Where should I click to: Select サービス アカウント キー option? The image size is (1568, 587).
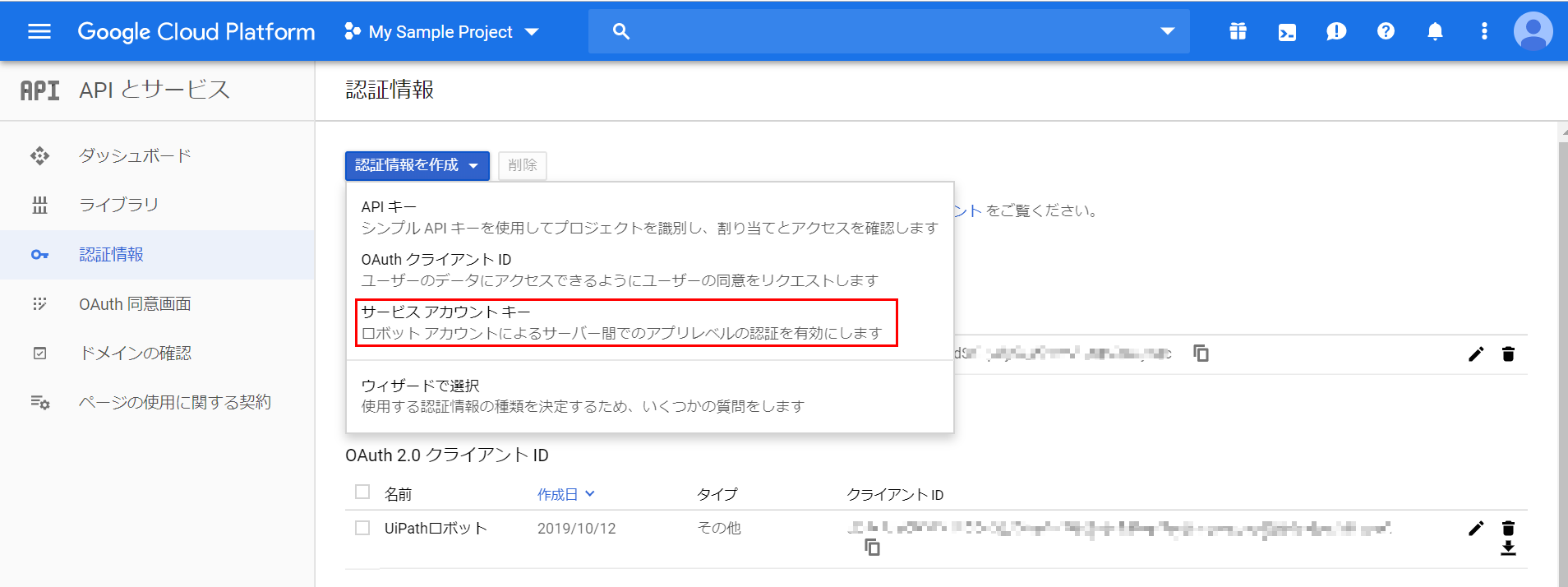pyautogui.click(x=626, y=322)
